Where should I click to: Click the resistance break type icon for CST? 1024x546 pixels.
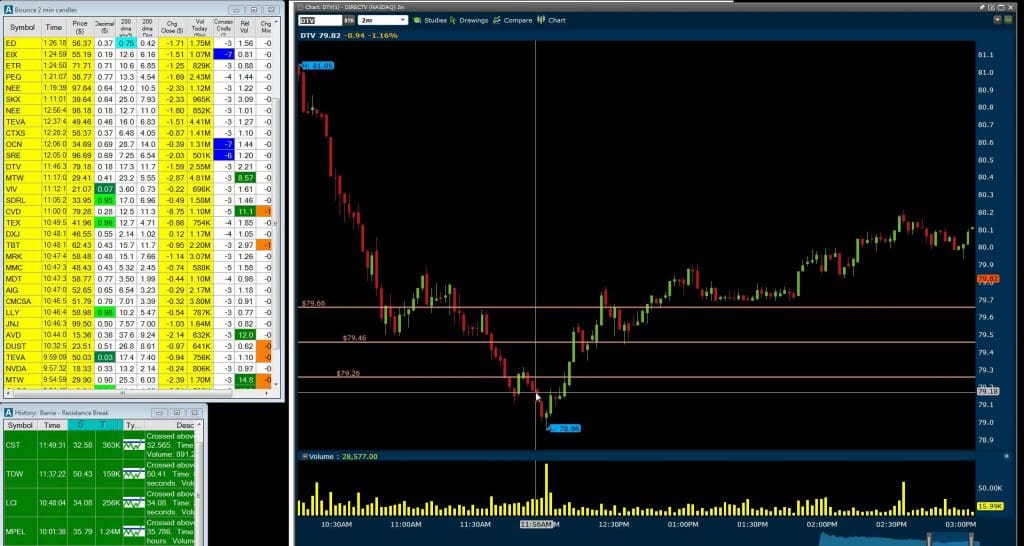[x=134, y=445]
